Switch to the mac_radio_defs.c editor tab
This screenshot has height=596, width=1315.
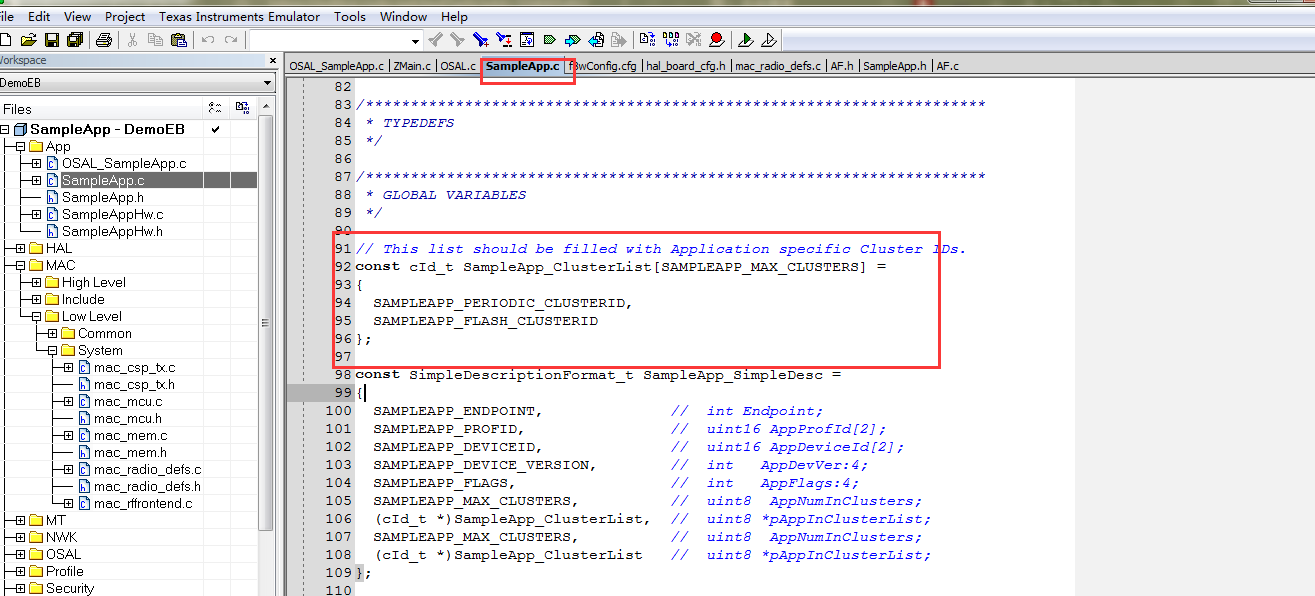point(778,66)
